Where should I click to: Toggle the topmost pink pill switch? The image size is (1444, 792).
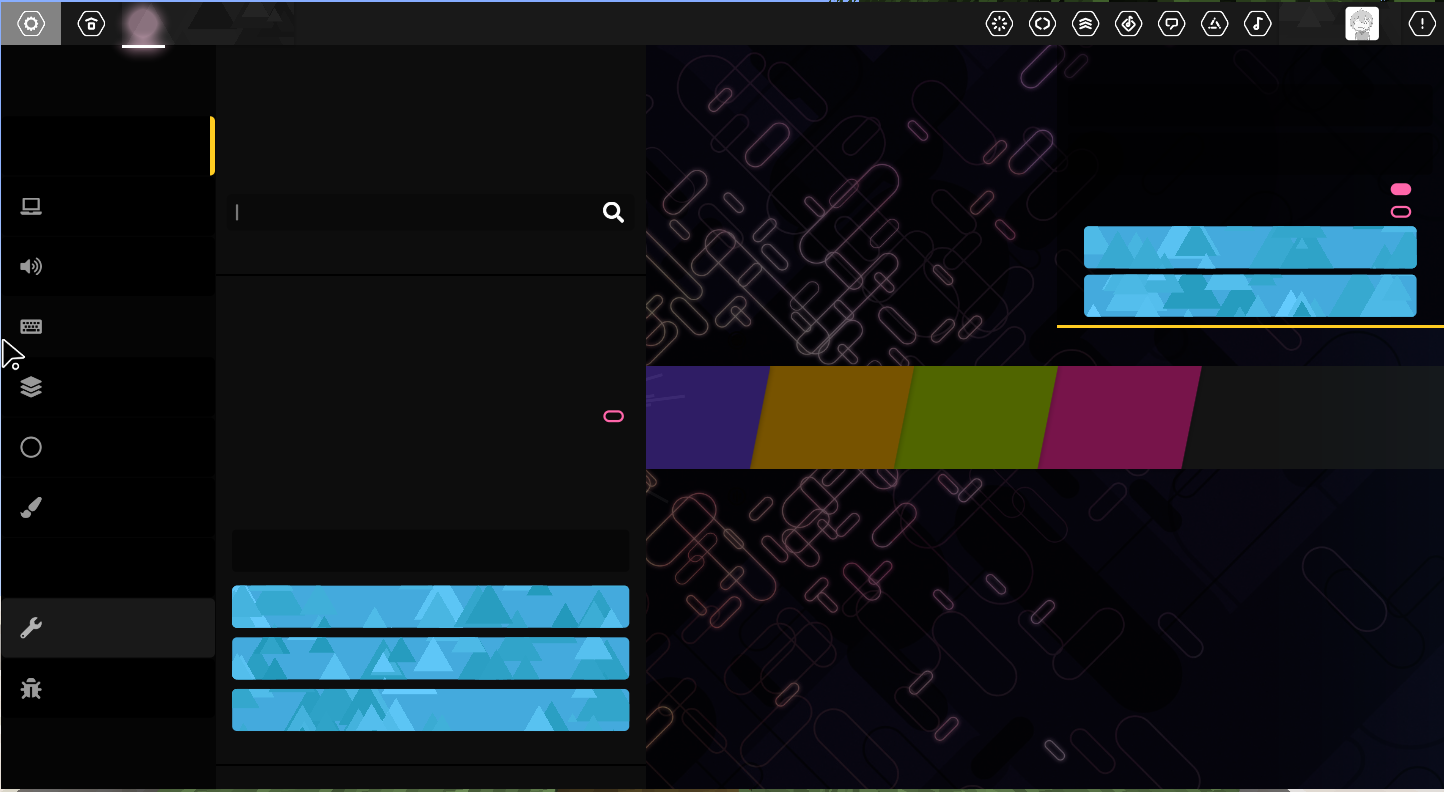tap(1401, 188)
